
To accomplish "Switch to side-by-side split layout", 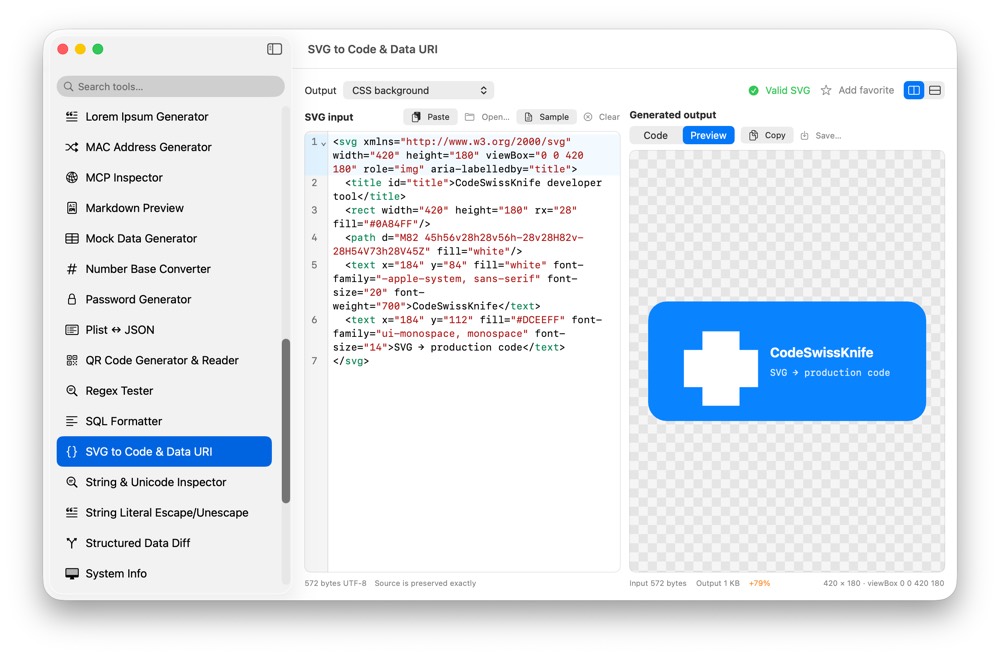I will tap(914, 91).
